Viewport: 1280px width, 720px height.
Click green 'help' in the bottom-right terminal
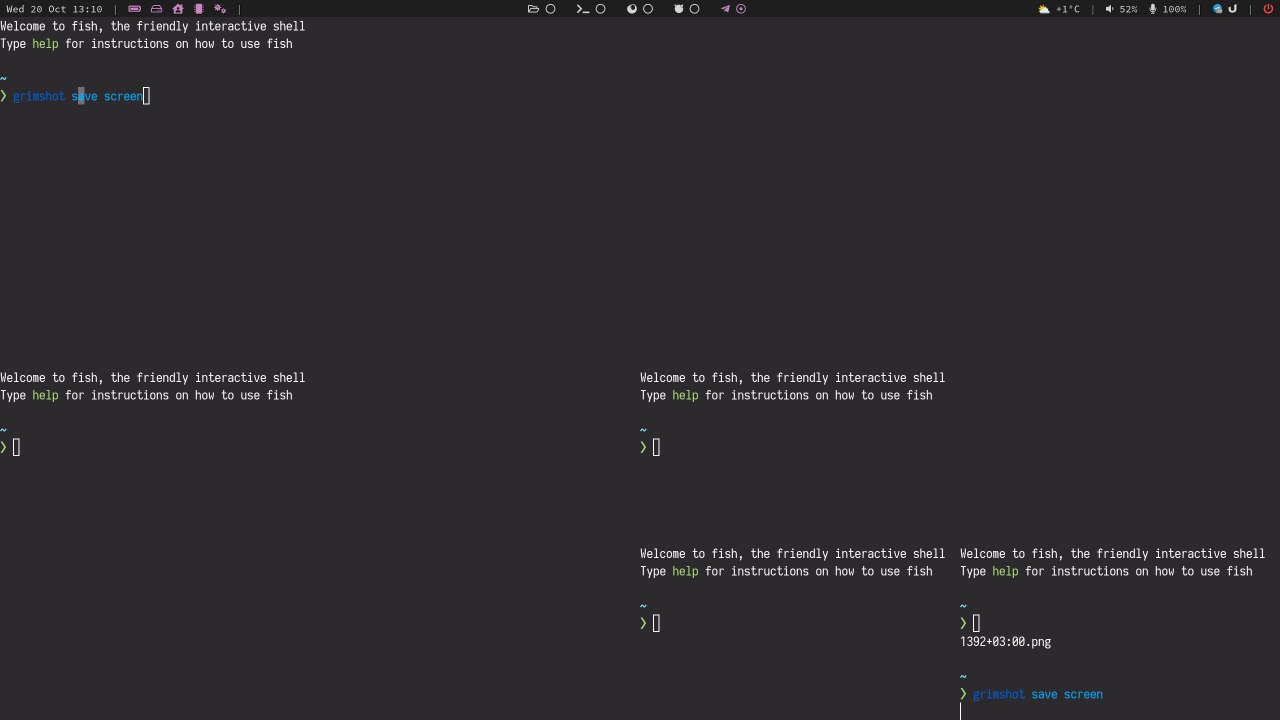1005,571
